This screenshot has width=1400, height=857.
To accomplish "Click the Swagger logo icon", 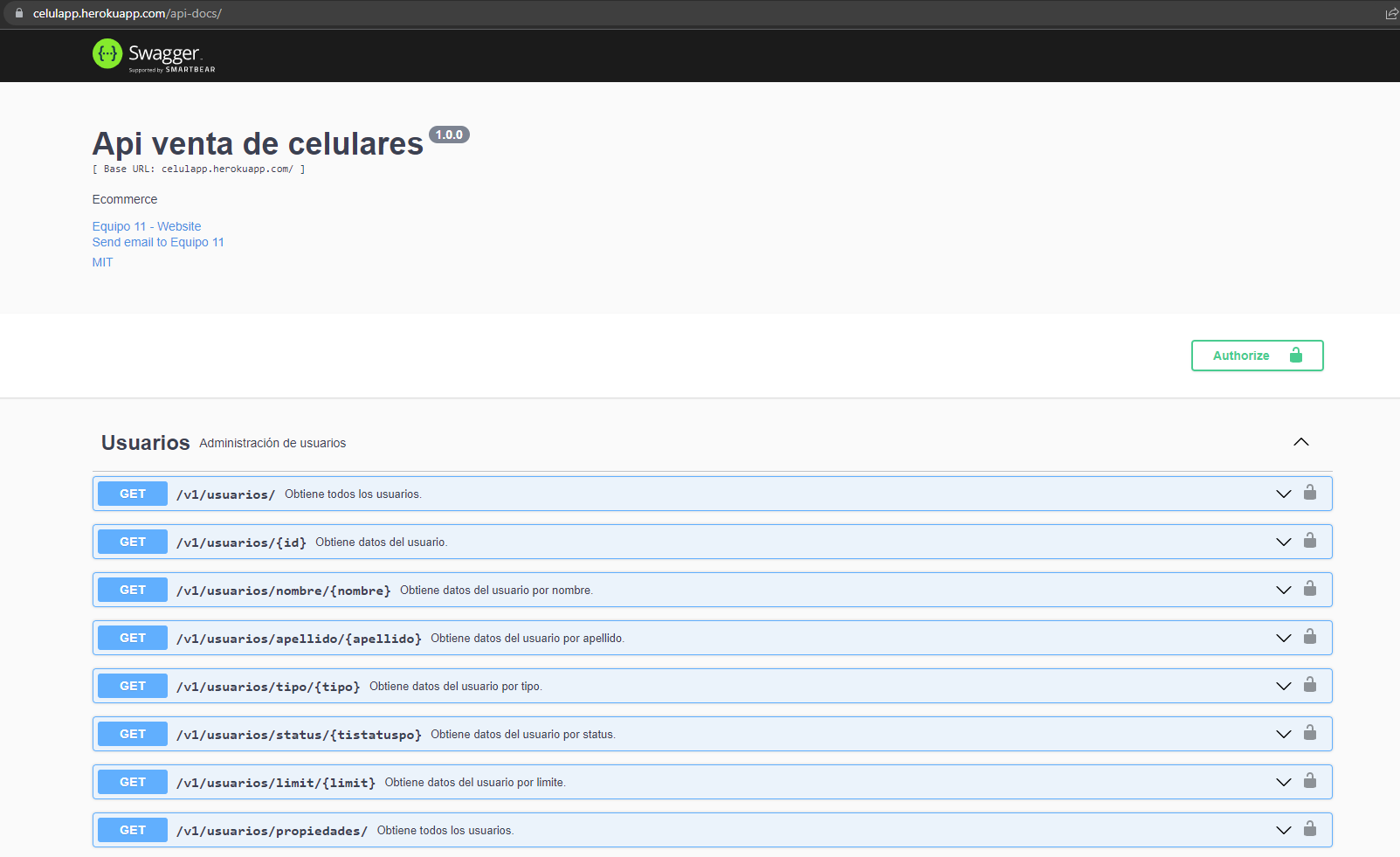I will pyautogui.click(x=107, y=54).
